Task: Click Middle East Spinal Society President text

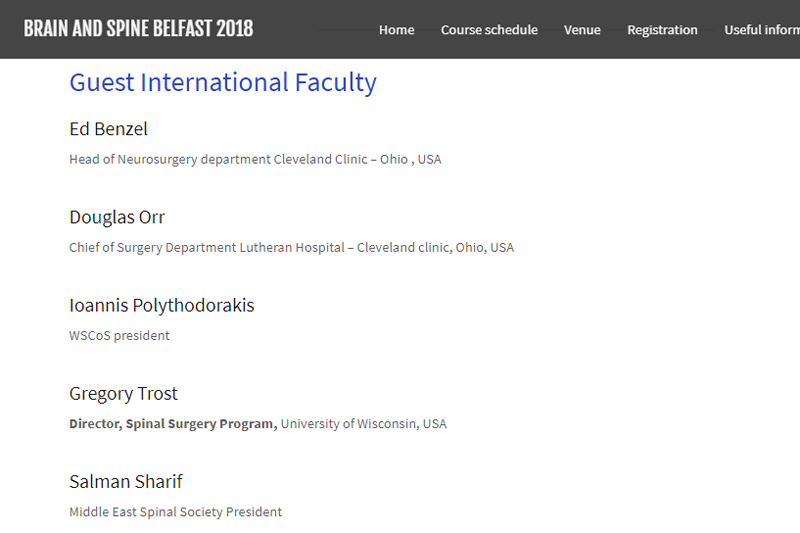Action: coord(176,512)
